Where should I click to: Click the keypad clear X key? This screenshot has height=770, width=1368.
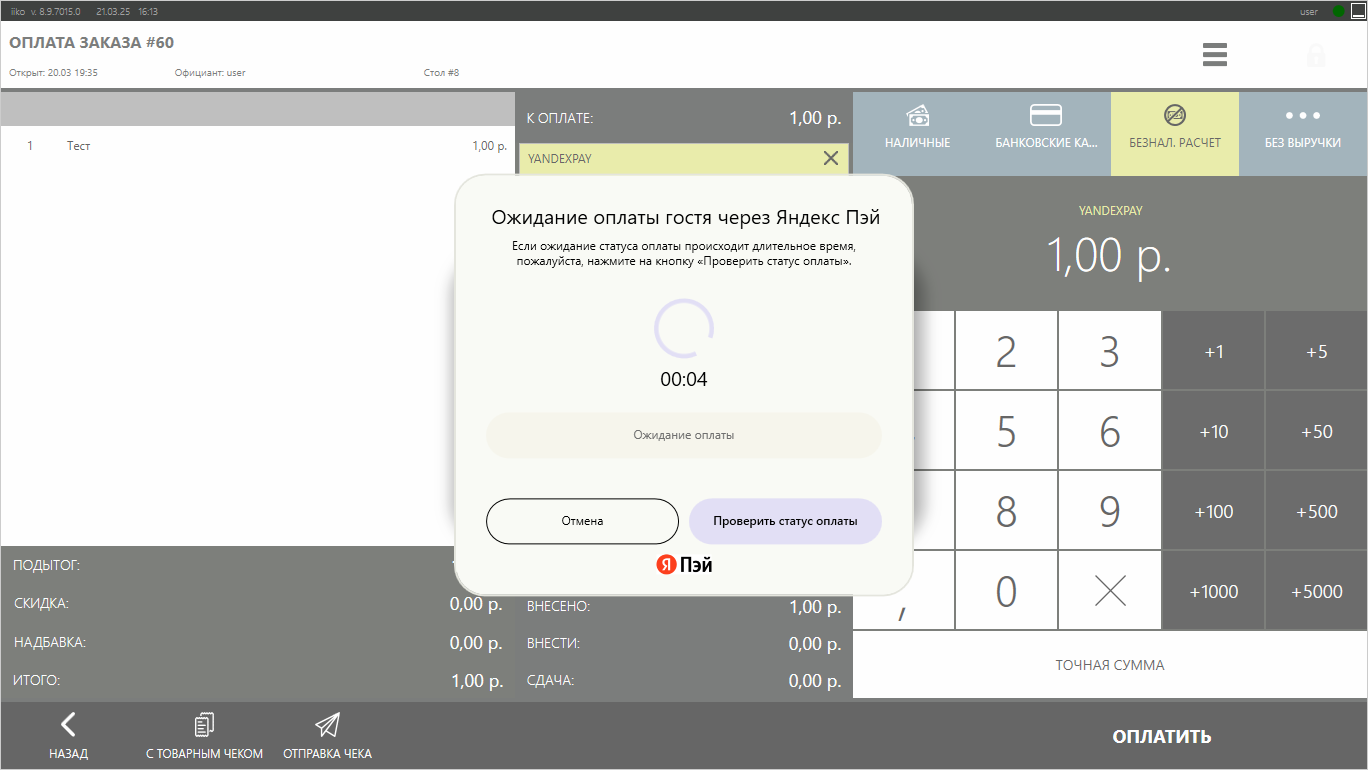1109,591
